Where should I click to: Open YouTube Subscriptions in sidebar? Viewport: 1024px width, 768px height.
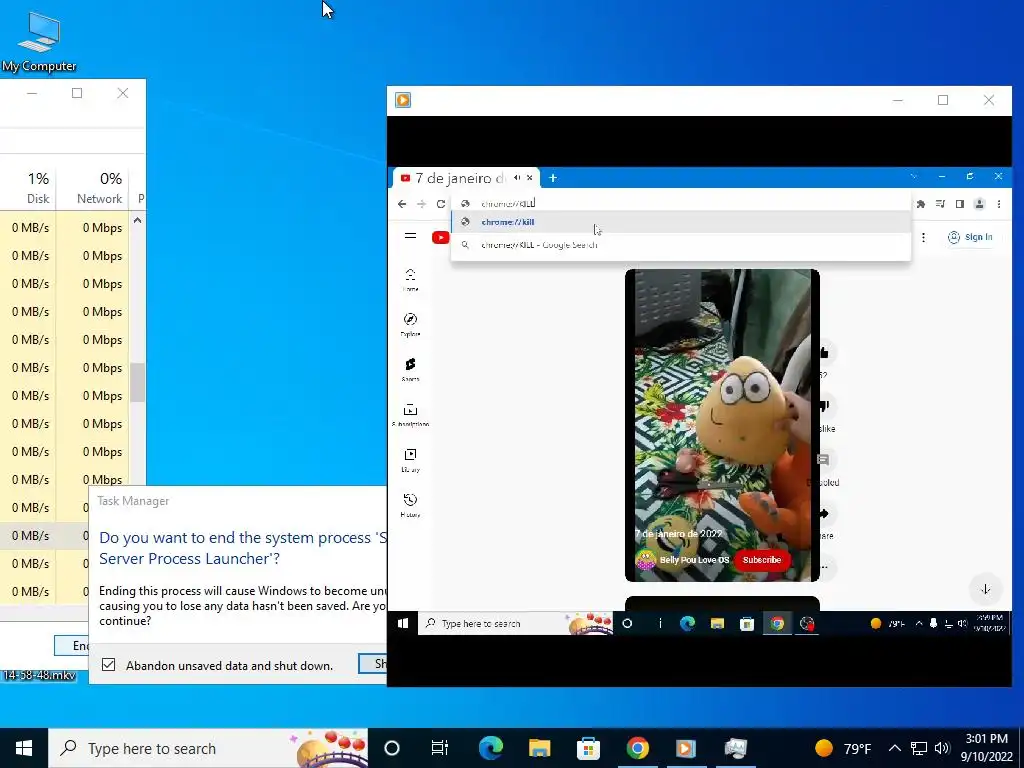(410, 415)
